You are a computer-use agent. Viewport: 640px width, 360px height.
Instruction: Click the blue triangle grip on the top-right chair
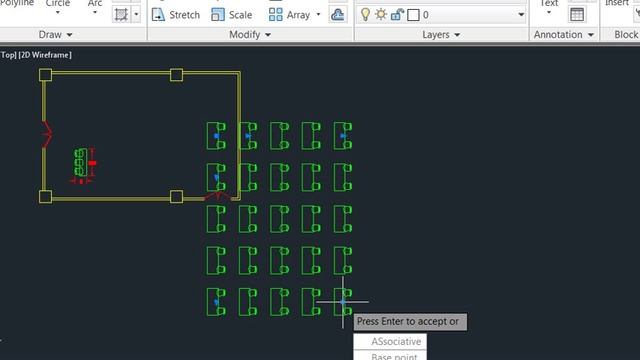click(343, 136)
